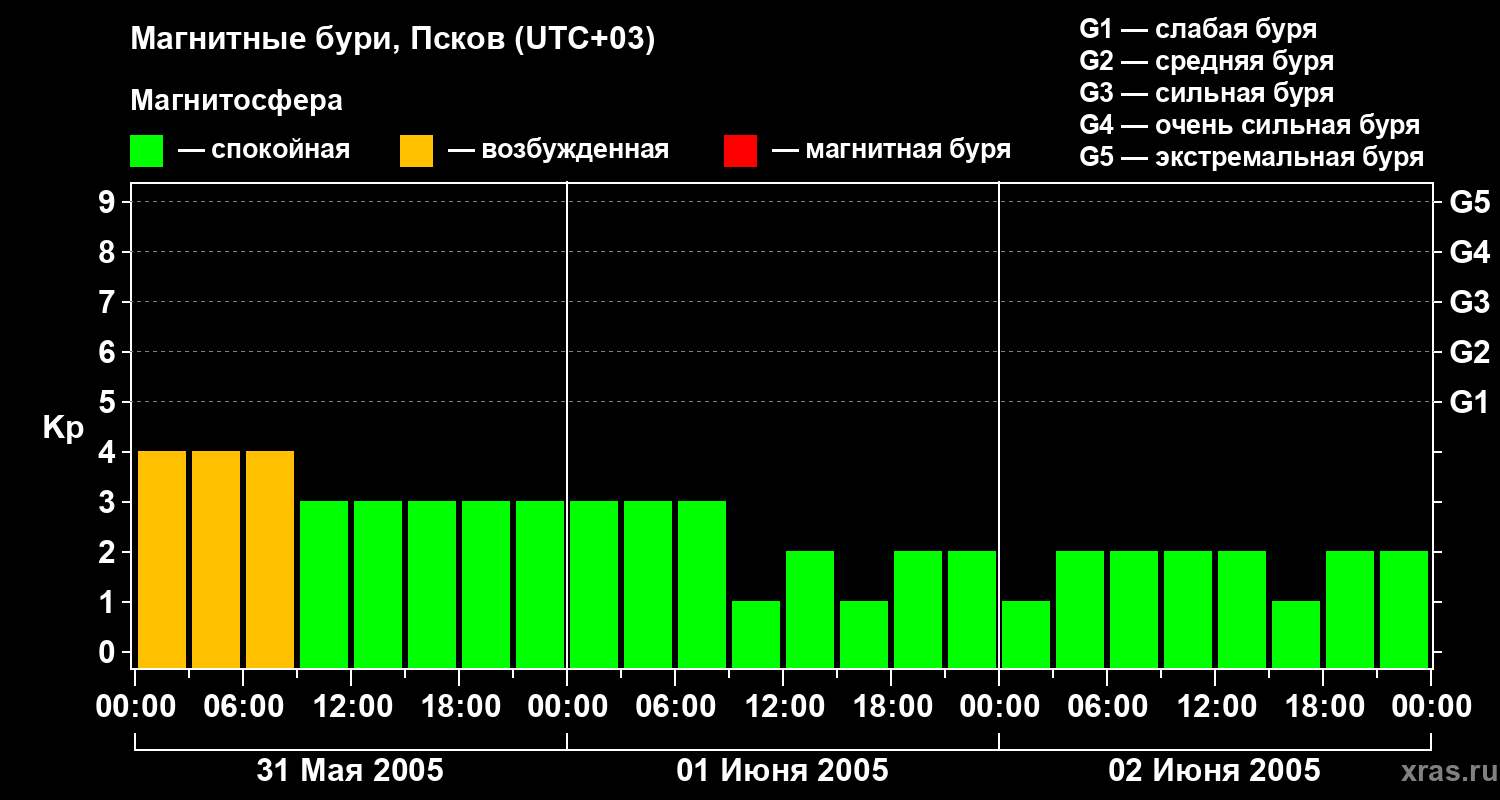Click the Kp 3 bar starting 00:00 on 01 June
The image size is (1500, 800).
(594, 584)
